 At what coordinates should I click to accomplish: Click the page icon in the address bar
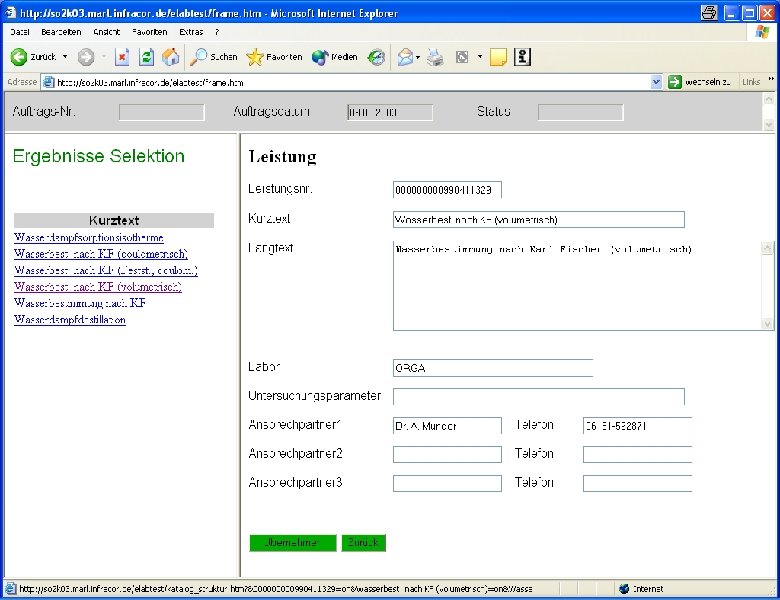(x=48, y=82)
